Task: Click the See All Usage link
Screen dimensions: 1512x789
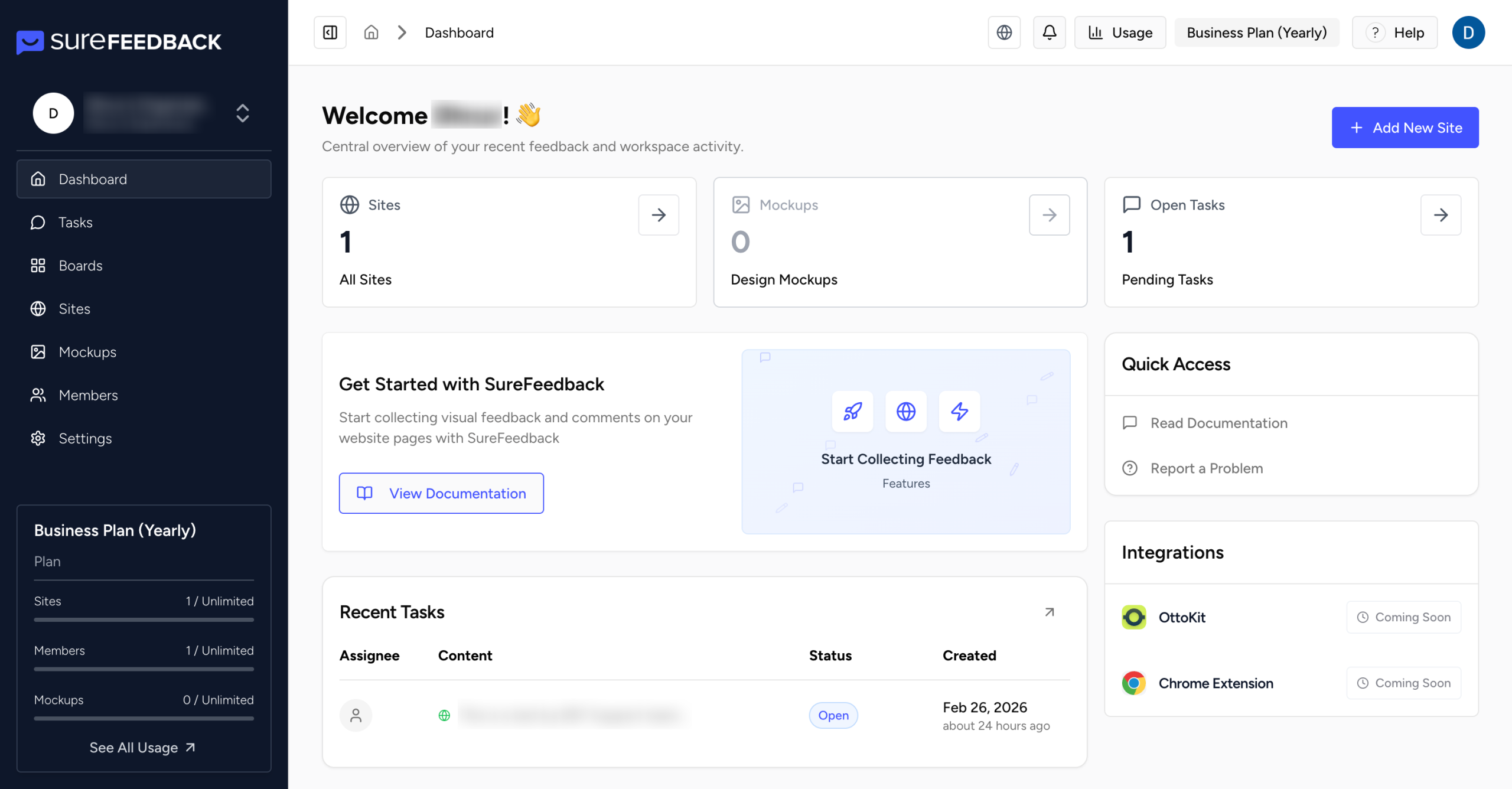Action: pyautogui.click(x=142, y=748)
